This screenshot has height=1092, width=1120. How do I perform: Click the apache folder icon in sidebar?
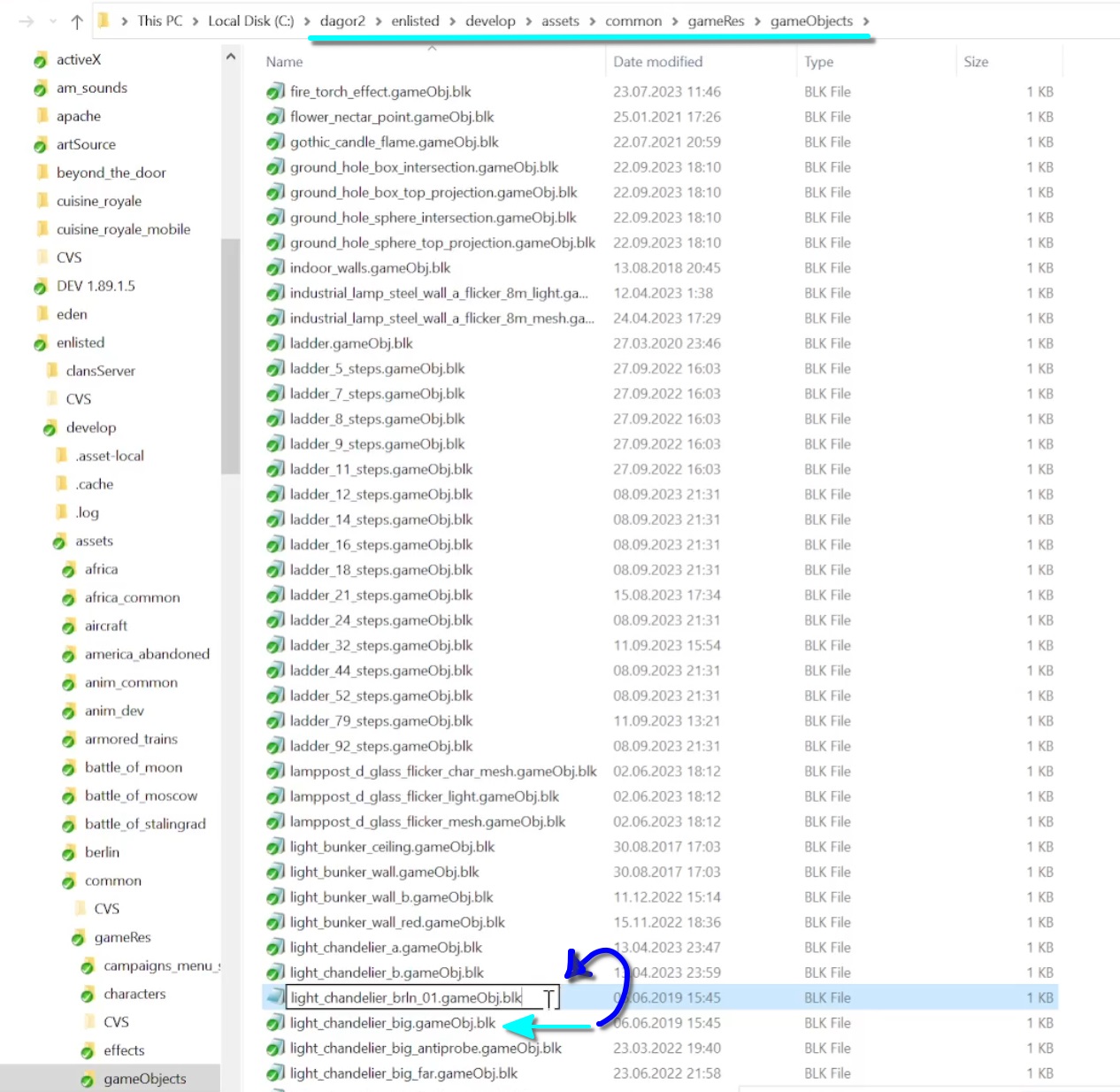[42, 116]
